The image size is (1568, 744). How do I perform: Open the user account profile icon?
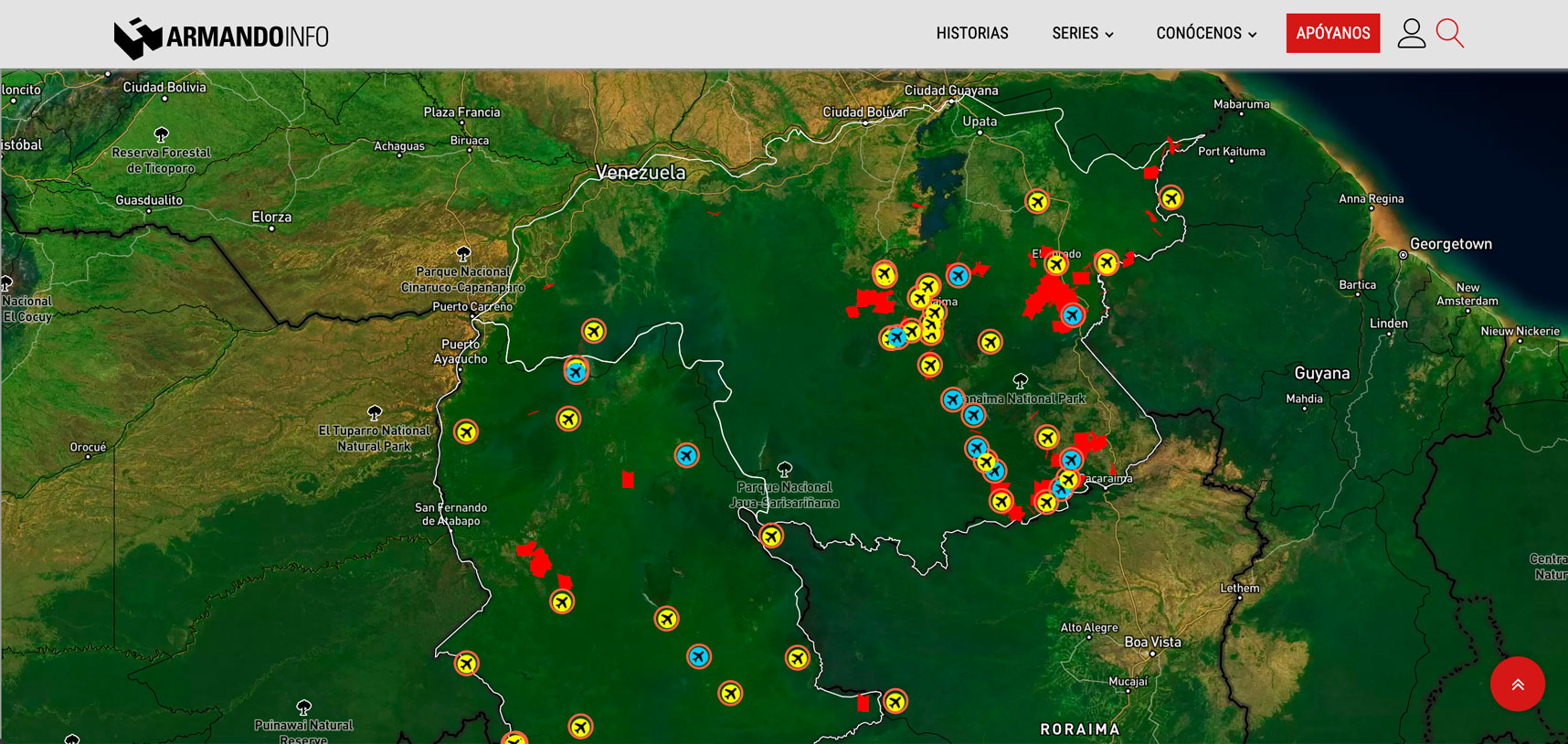[1411, 34]
